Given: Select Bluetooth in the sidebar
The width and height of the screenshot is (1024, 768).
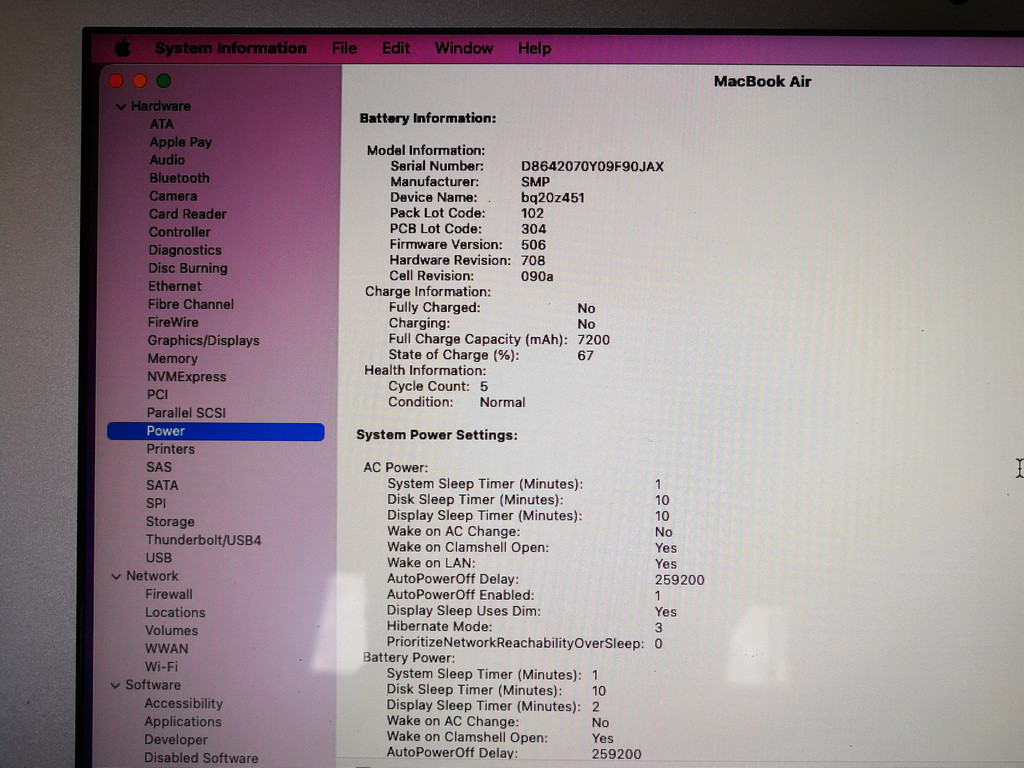Looking at the screenshot, I should coord(180,178).
